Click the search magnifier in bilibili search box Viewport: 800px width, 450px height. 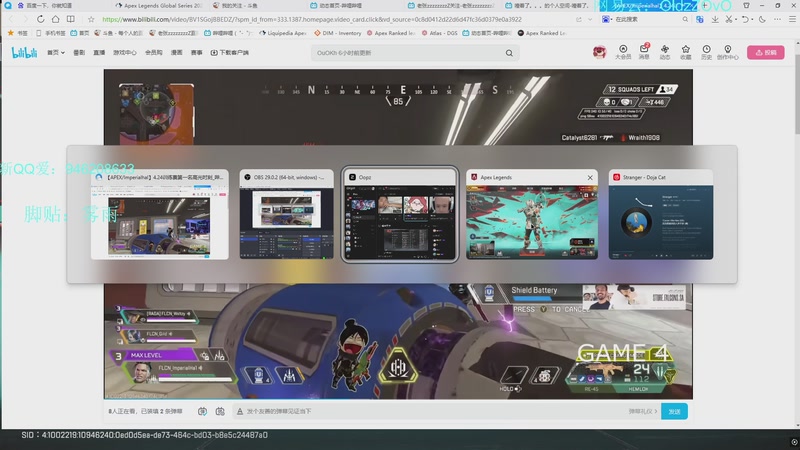[x=509, y=53]
